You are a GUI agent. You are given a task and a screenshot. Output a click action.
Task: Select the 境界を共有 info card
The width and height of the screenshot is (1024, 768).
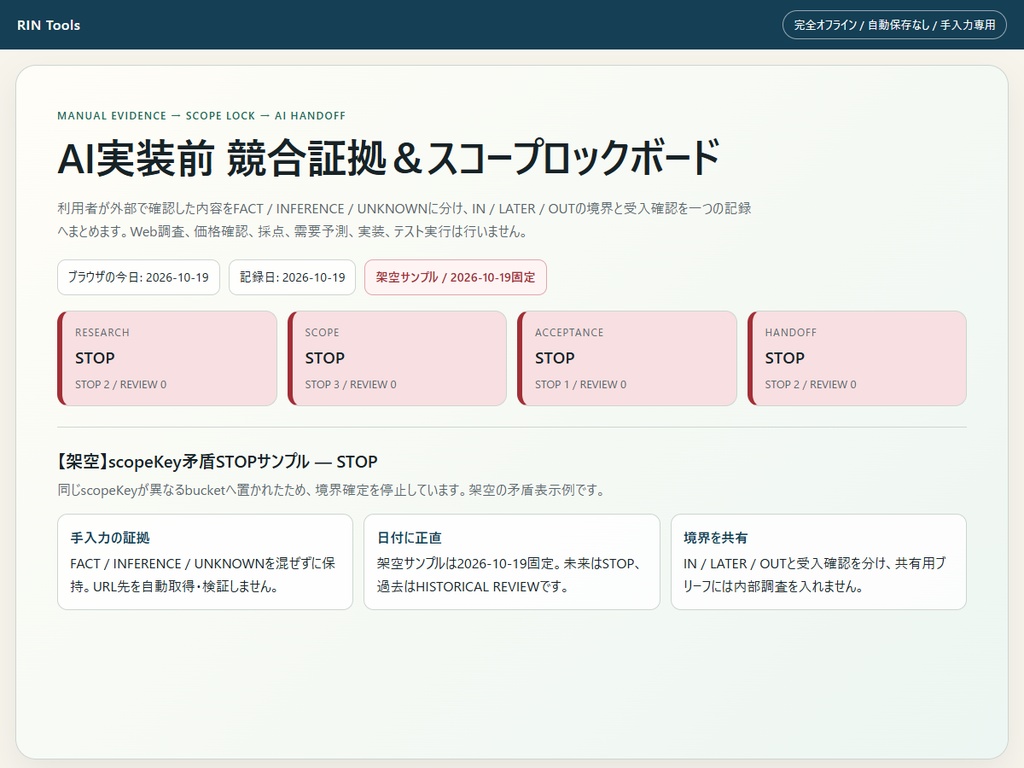tap(818, 562)
